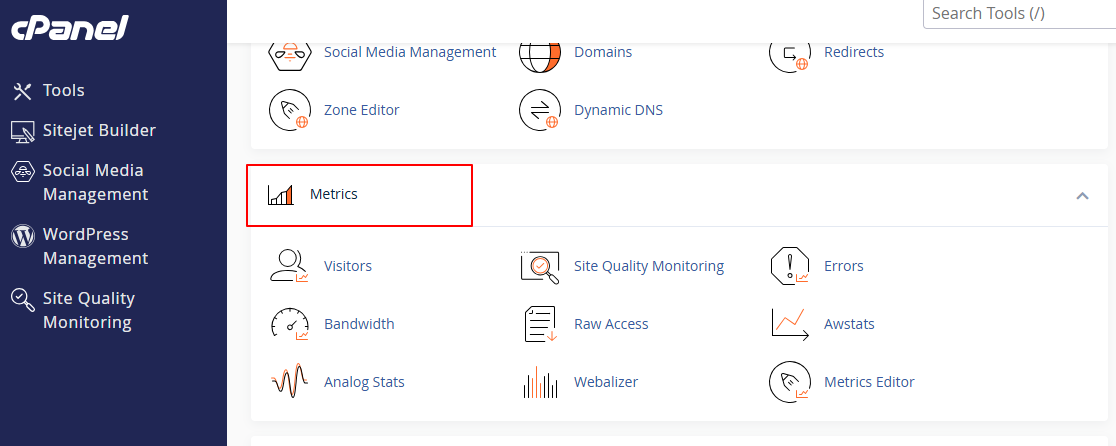The image size is (1116, 446).
Task: Open the Zone Editor link
Action: pos(362,110)
